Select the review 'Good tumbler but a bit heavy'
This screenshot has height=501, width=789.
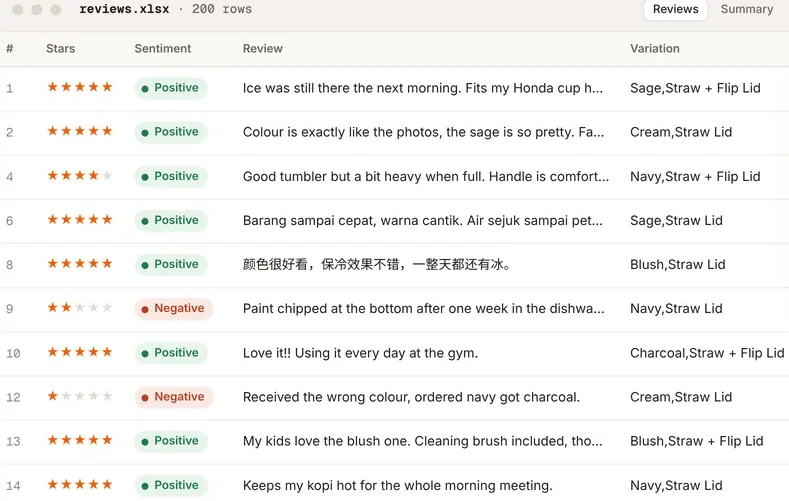pyautogui.click(x=426, y=176)
